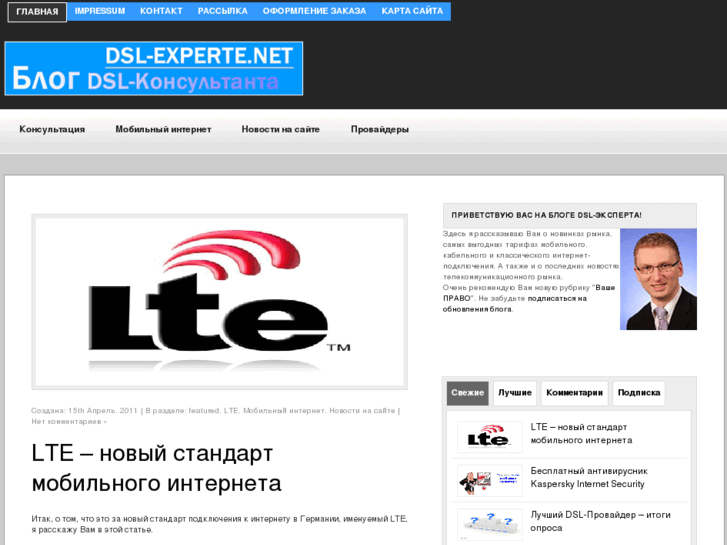Viewport: 727px width, 545px height.
Task: Open the LTE category link in post meta
Action: click(231, 410)
